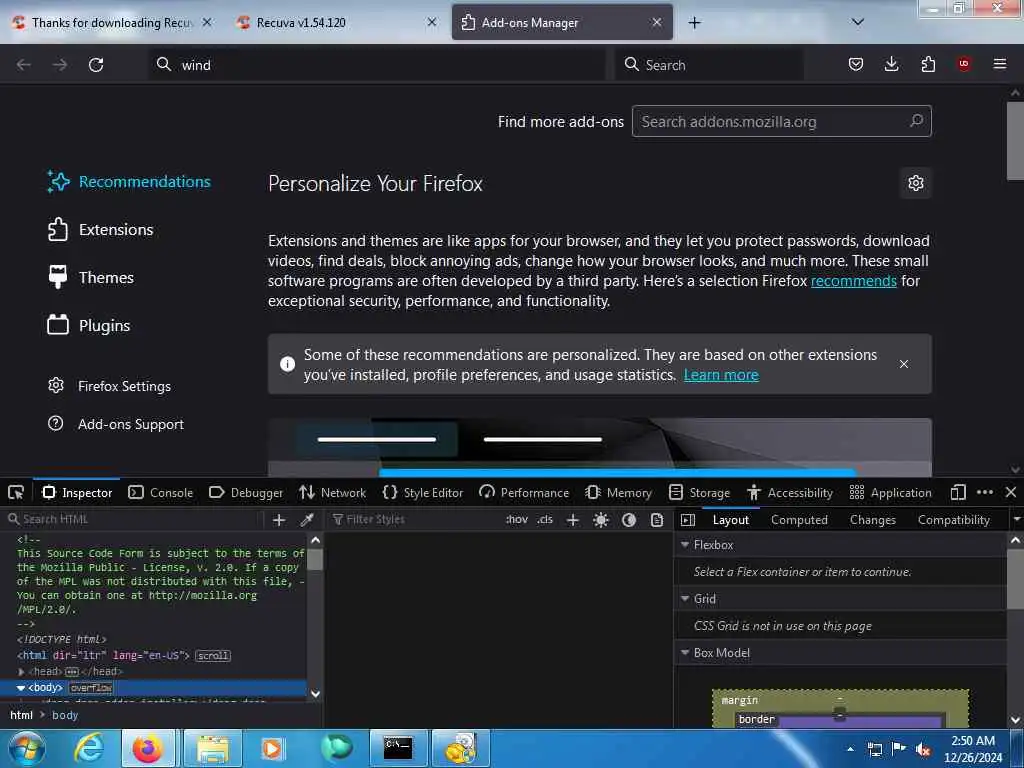Open the Extensions category in sidebar
Image resolution: width=1024 pixels, height=768 pixels.
point(101,229)
